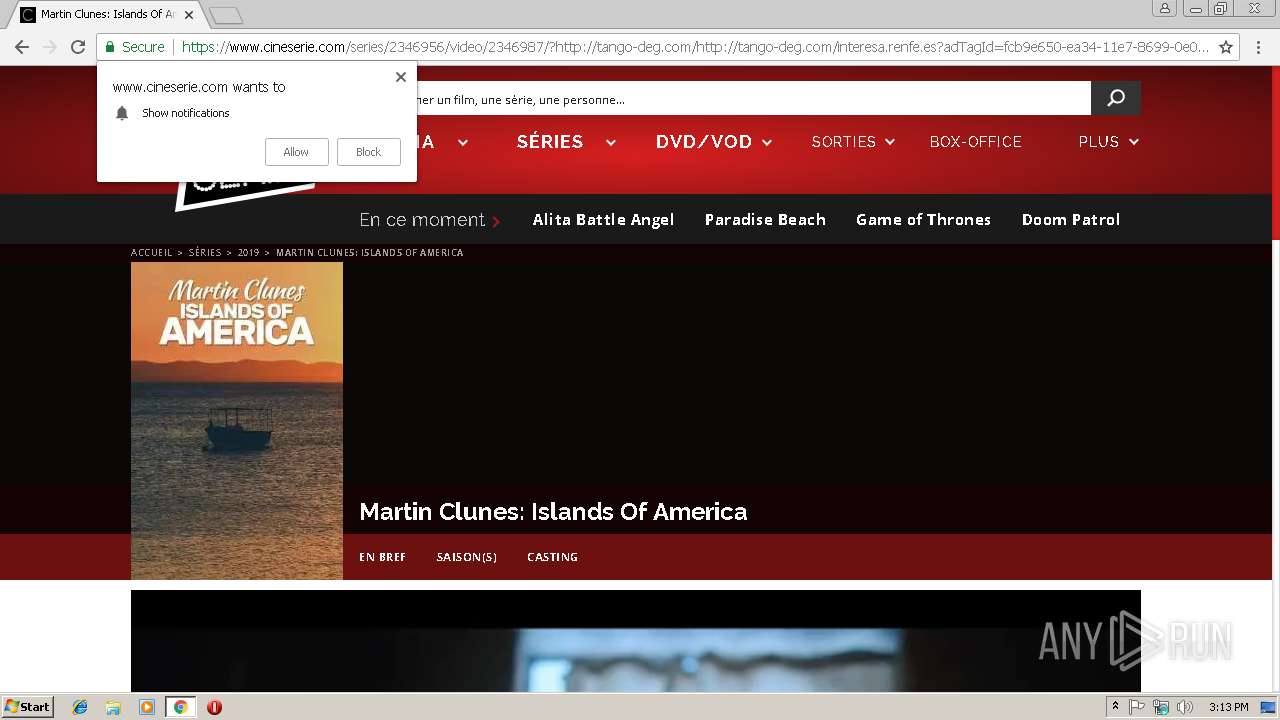Click the Chrome taskbar icon
The width and height of the screenshot is (1280, 720).
tap(180, 707)
